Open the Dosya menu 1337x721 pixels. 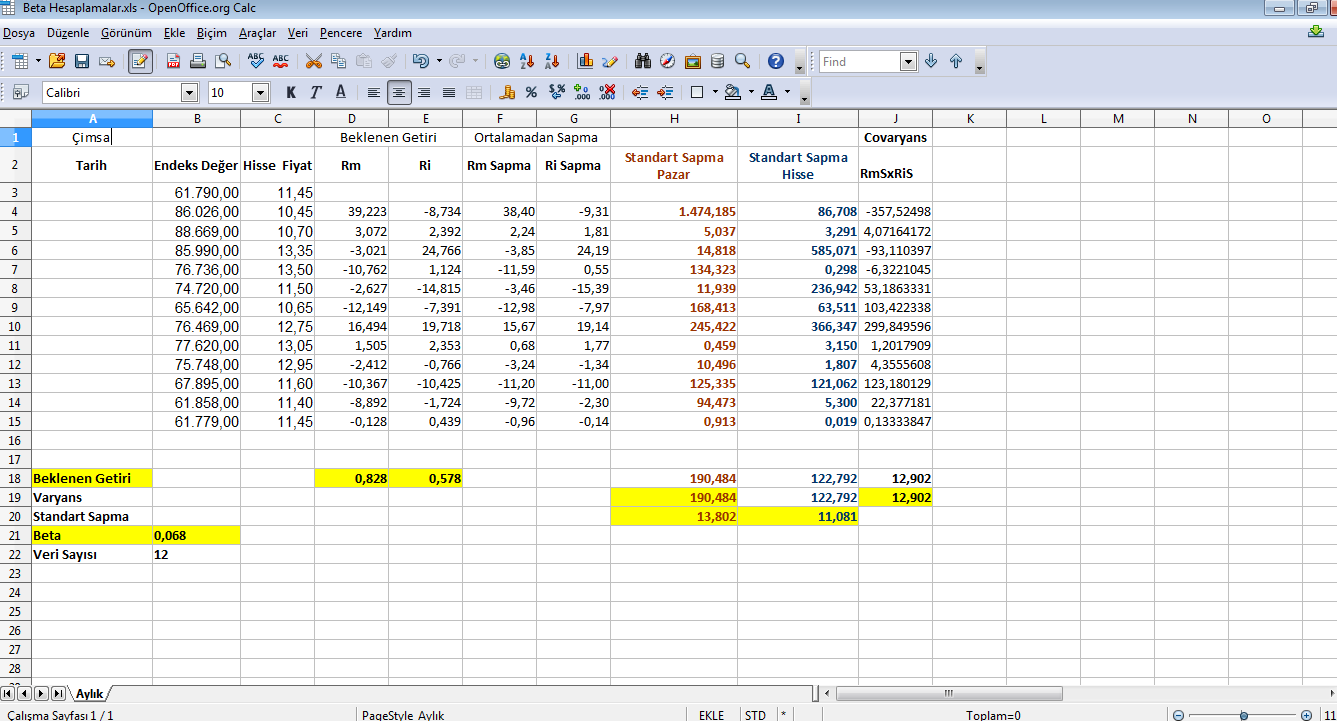[x=19, y=33]
